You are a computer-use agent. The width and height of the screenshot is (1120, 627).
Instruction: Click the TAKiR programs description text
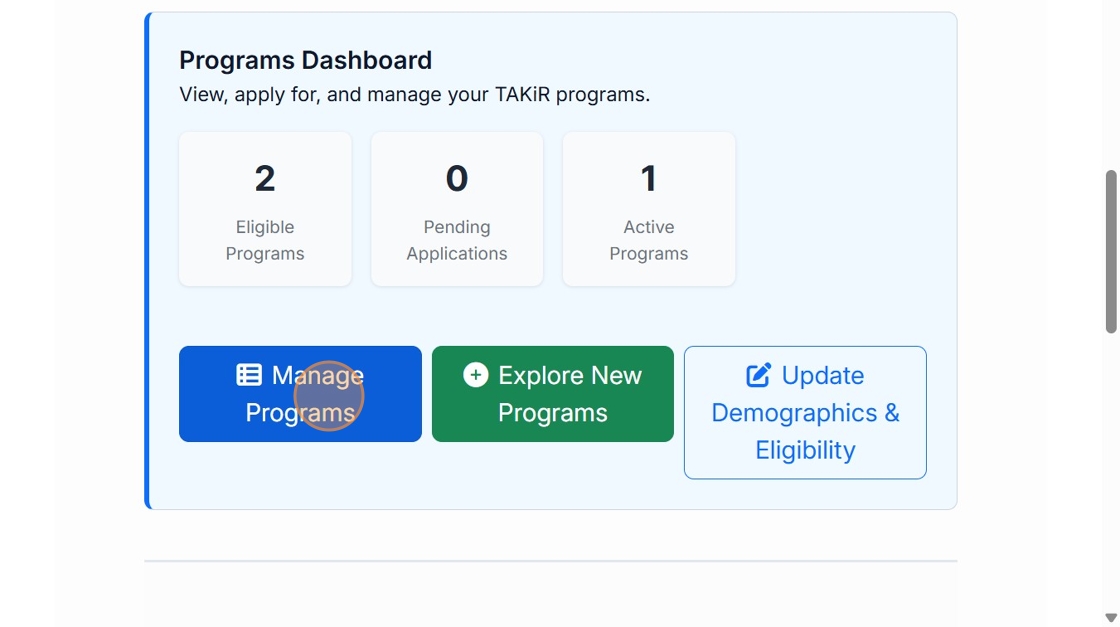(x=414, y=95)
